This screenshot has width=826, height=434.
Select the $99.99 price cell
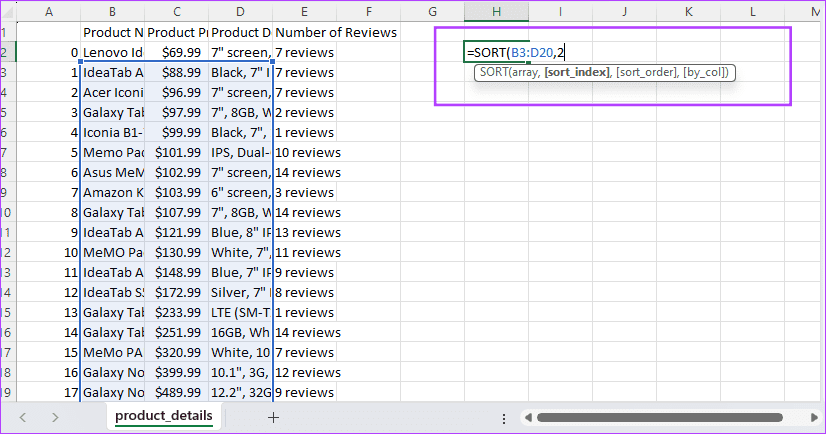[x=177, y=132]
